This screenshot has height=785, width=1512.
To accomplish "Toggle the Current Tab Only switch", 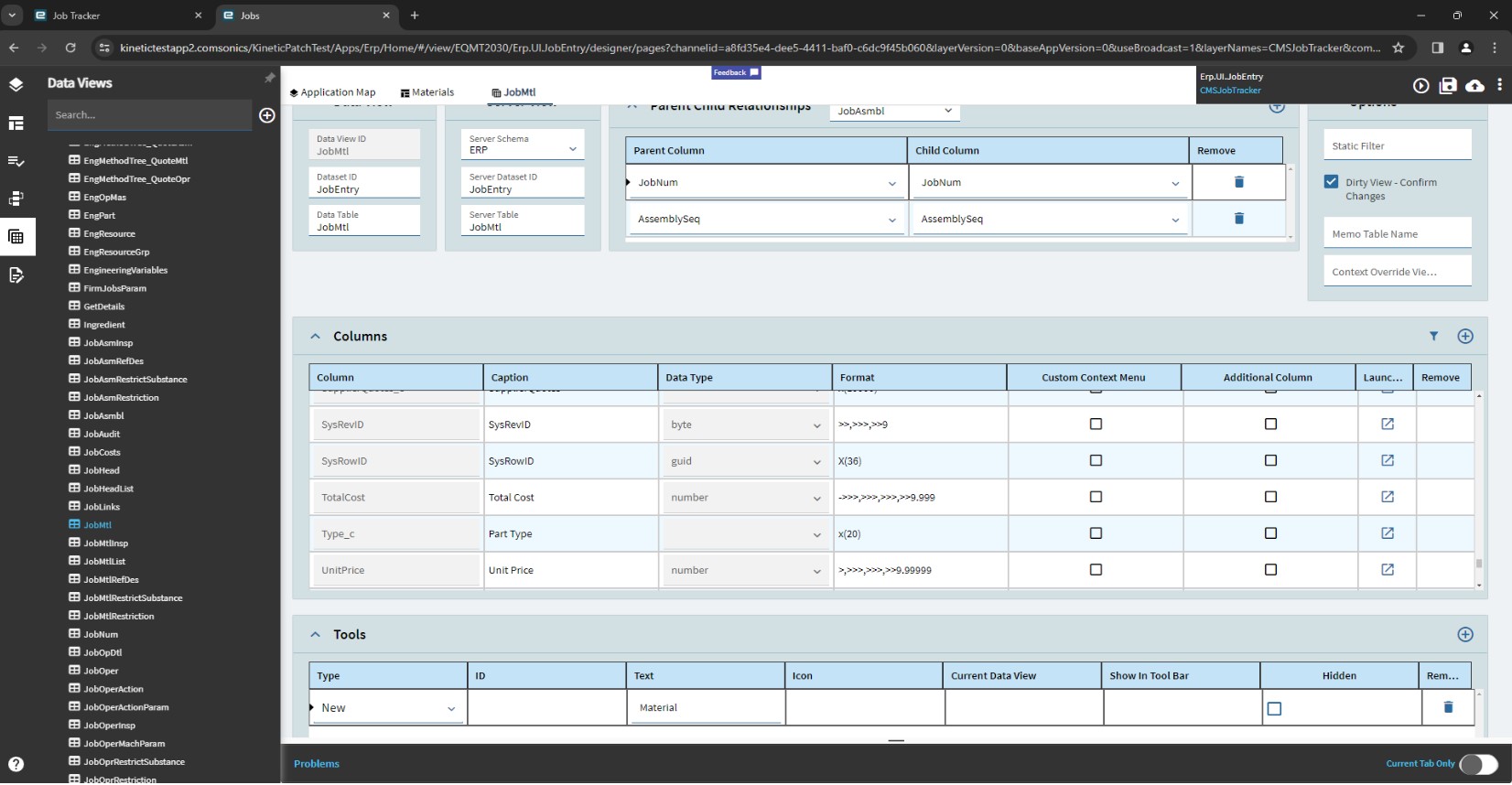I will pyautogui.click(x=1477, y=764).
